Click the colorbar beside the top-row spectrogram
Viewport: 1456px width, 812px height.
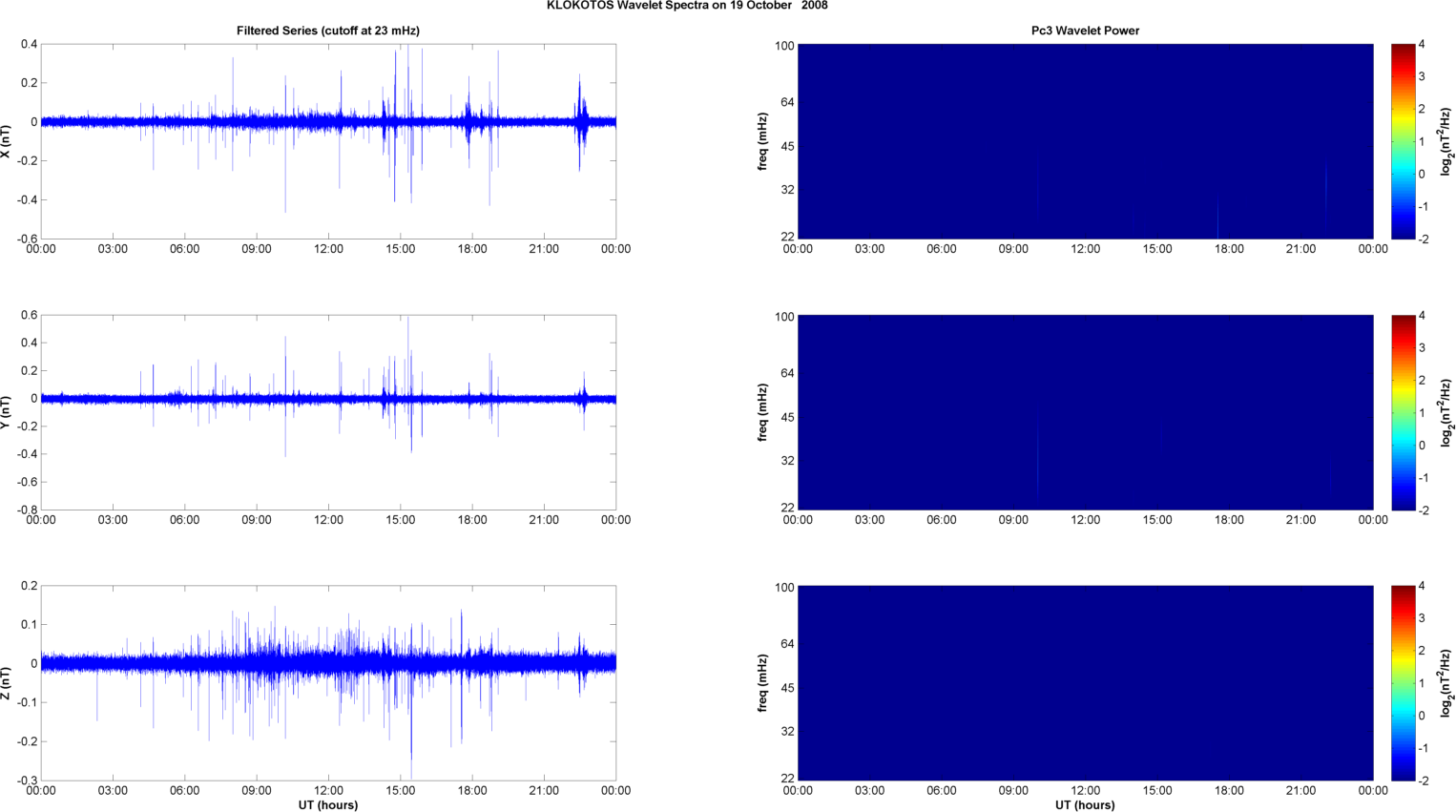tap(1403, 141)
